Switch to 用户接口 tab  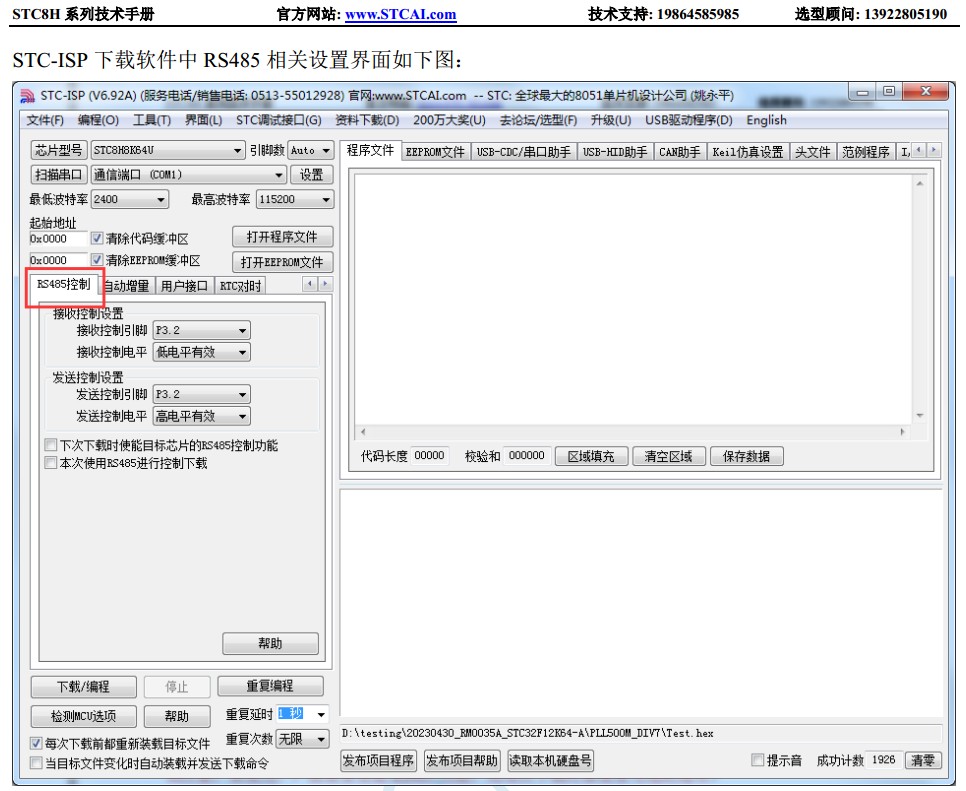click(x=184, y=286)
